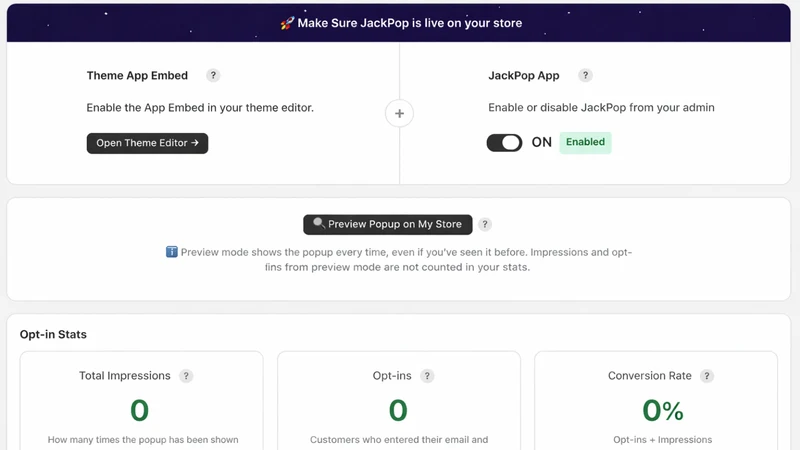
Task: Click the 'Opt-ins ÷ Impressions' description
Action: coord(663,440)
